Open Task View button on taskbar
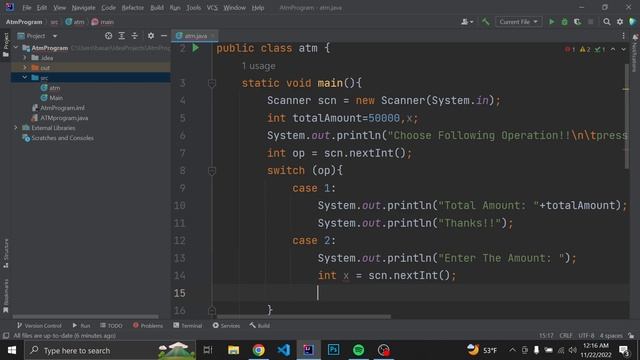Image resolution: width=640 pixels, height=360 pixels. coord(208,350)
